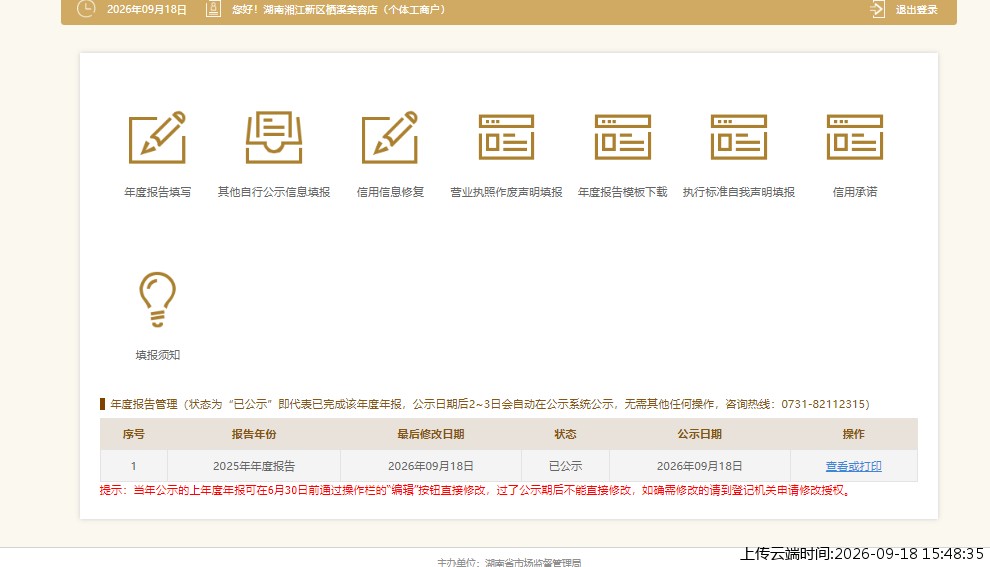Click the 年度报告模板下载 label
This screenshot has width=990, height=567.
pyautogui.click(x=623, y=192)
